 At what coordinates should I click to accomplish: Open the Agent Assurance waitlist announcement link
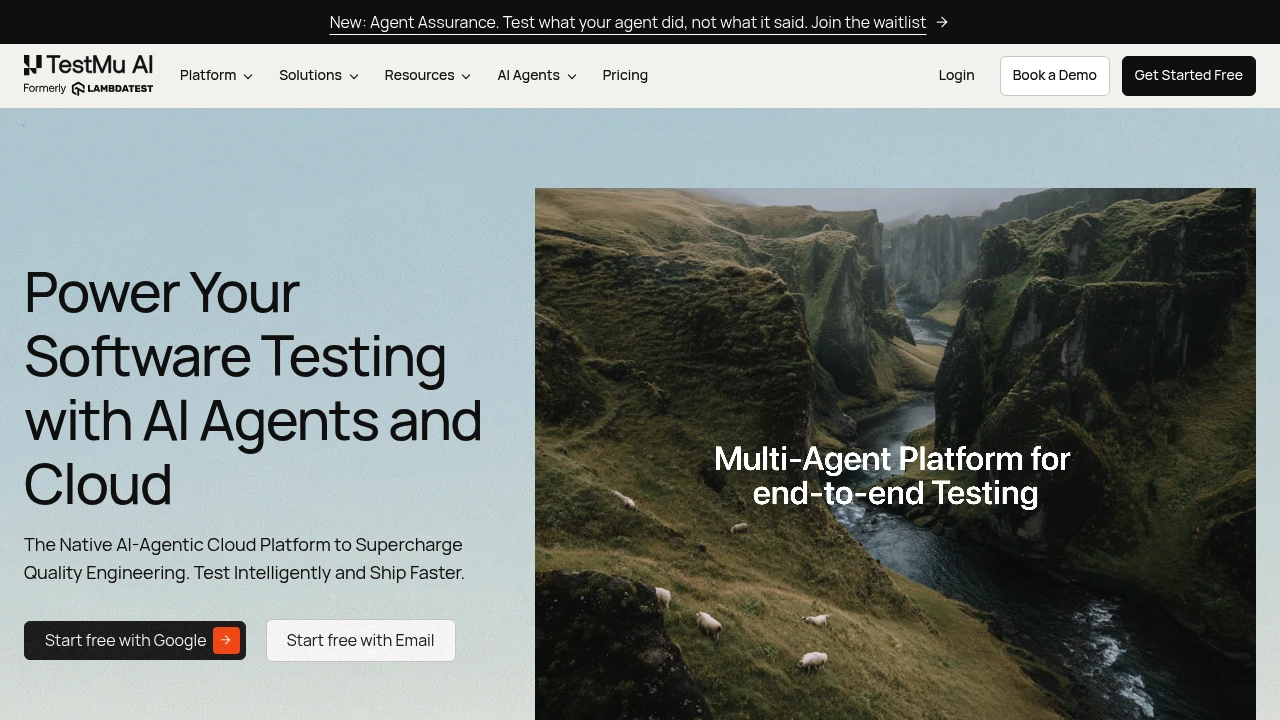click(x=628, y=22)
